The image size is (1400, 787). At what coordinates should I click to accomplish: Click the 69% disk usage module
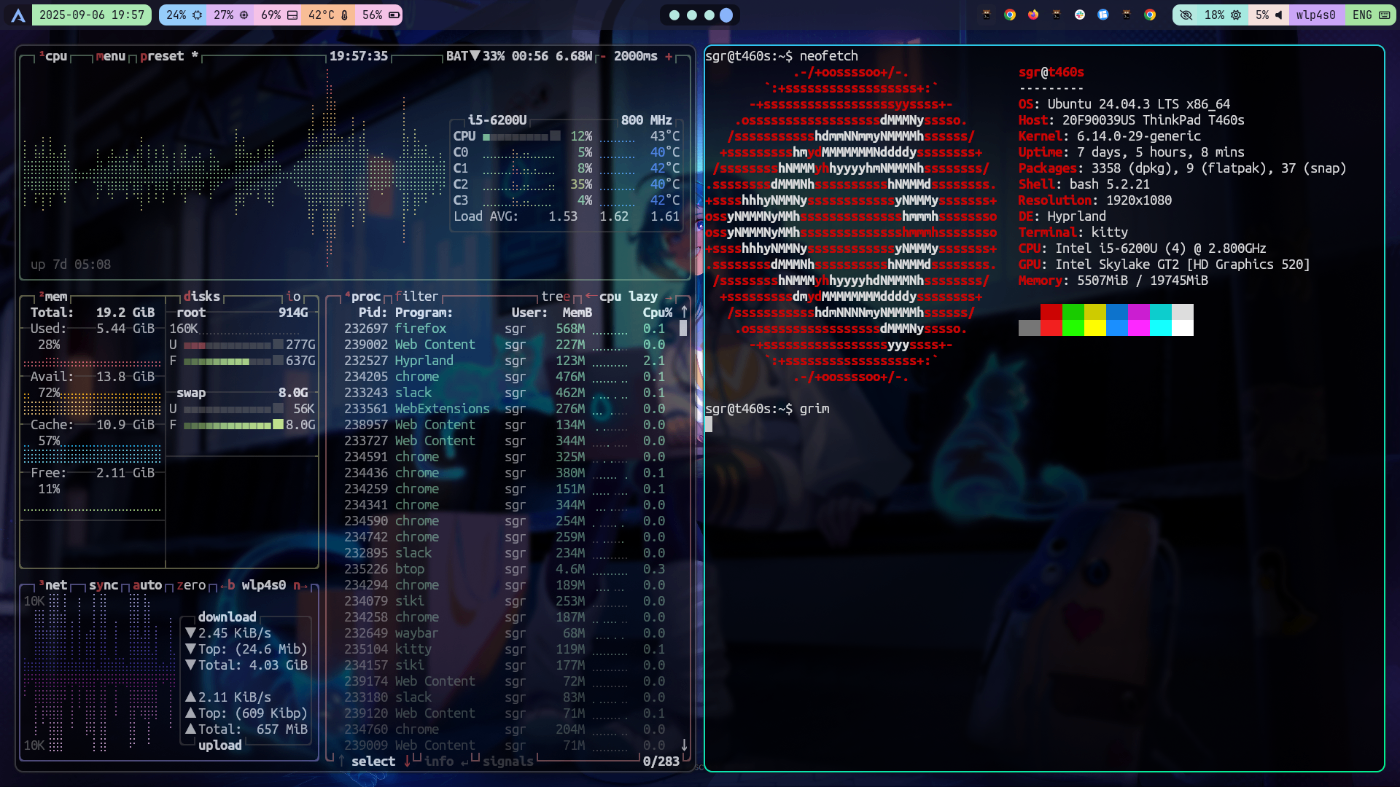(279, 15)
